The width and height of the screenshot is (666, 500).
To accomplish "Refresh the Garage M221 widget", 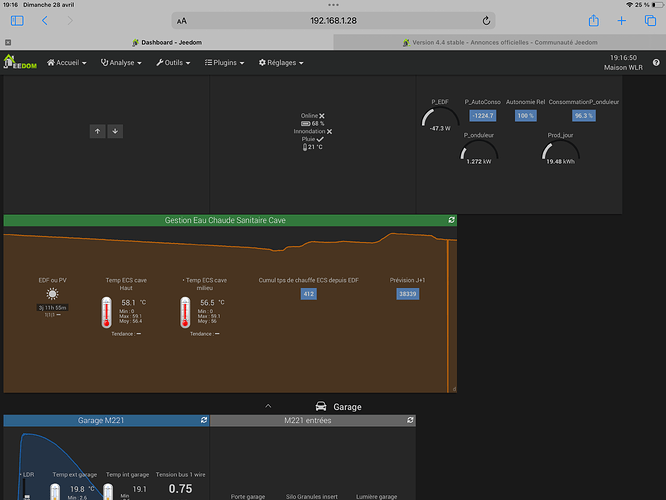I will click(x=204, y=420).
